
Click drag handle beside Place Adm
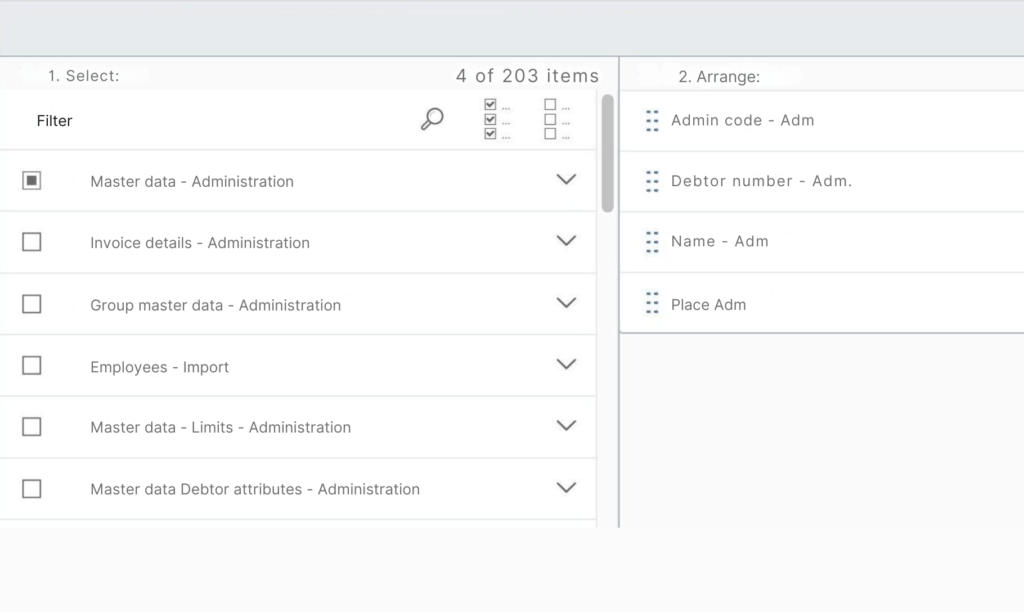[x=652, y=303]
